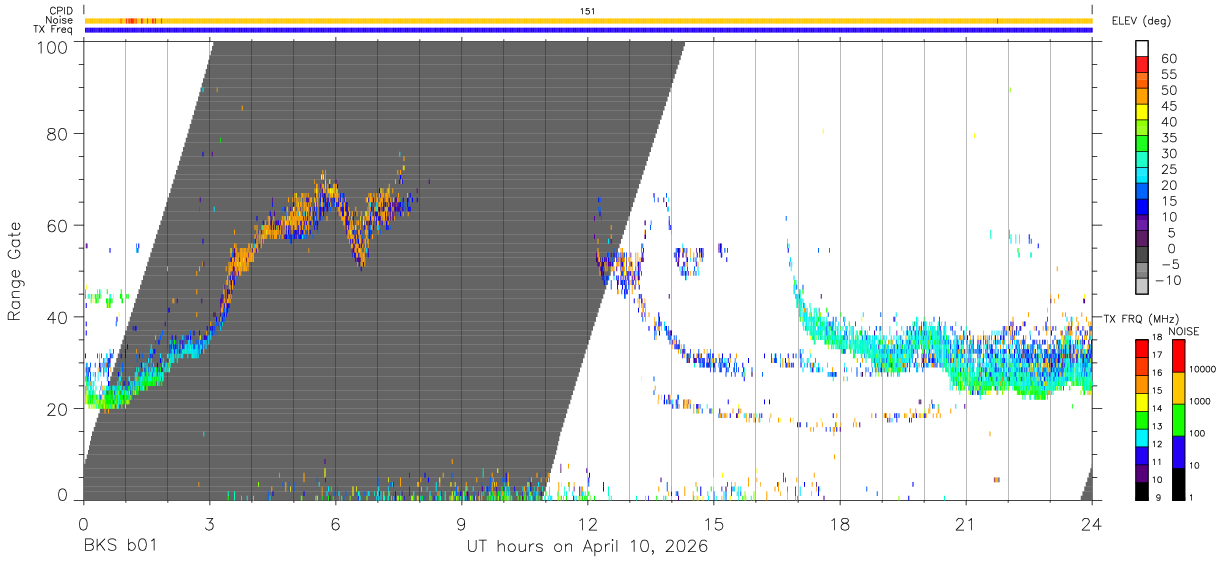Click hour 3 on the UT time axis

209,524
